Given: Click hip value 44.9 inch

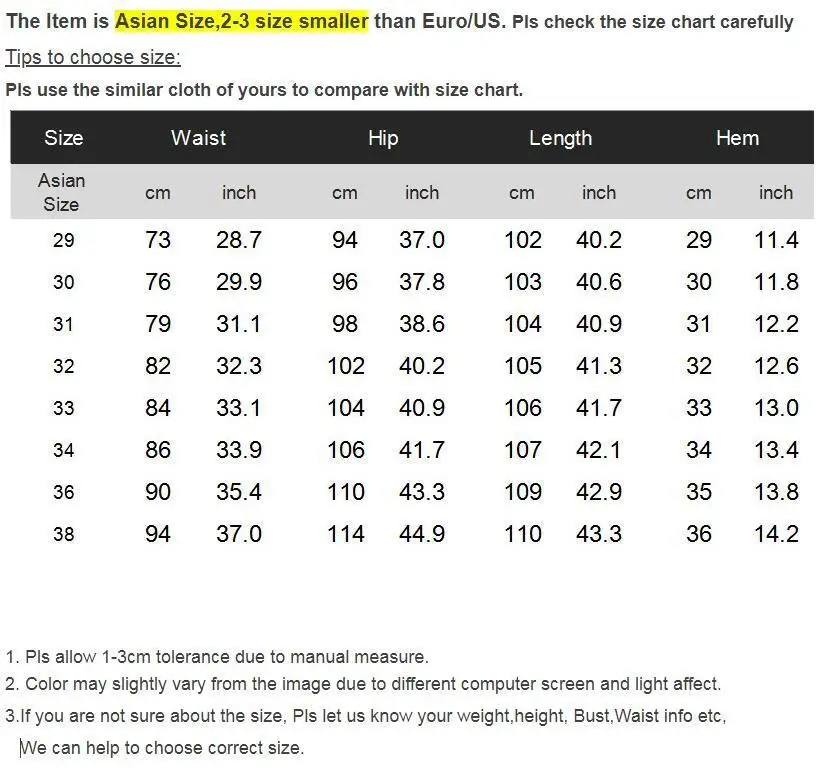Looking at the screenshot, I should 422,534.
